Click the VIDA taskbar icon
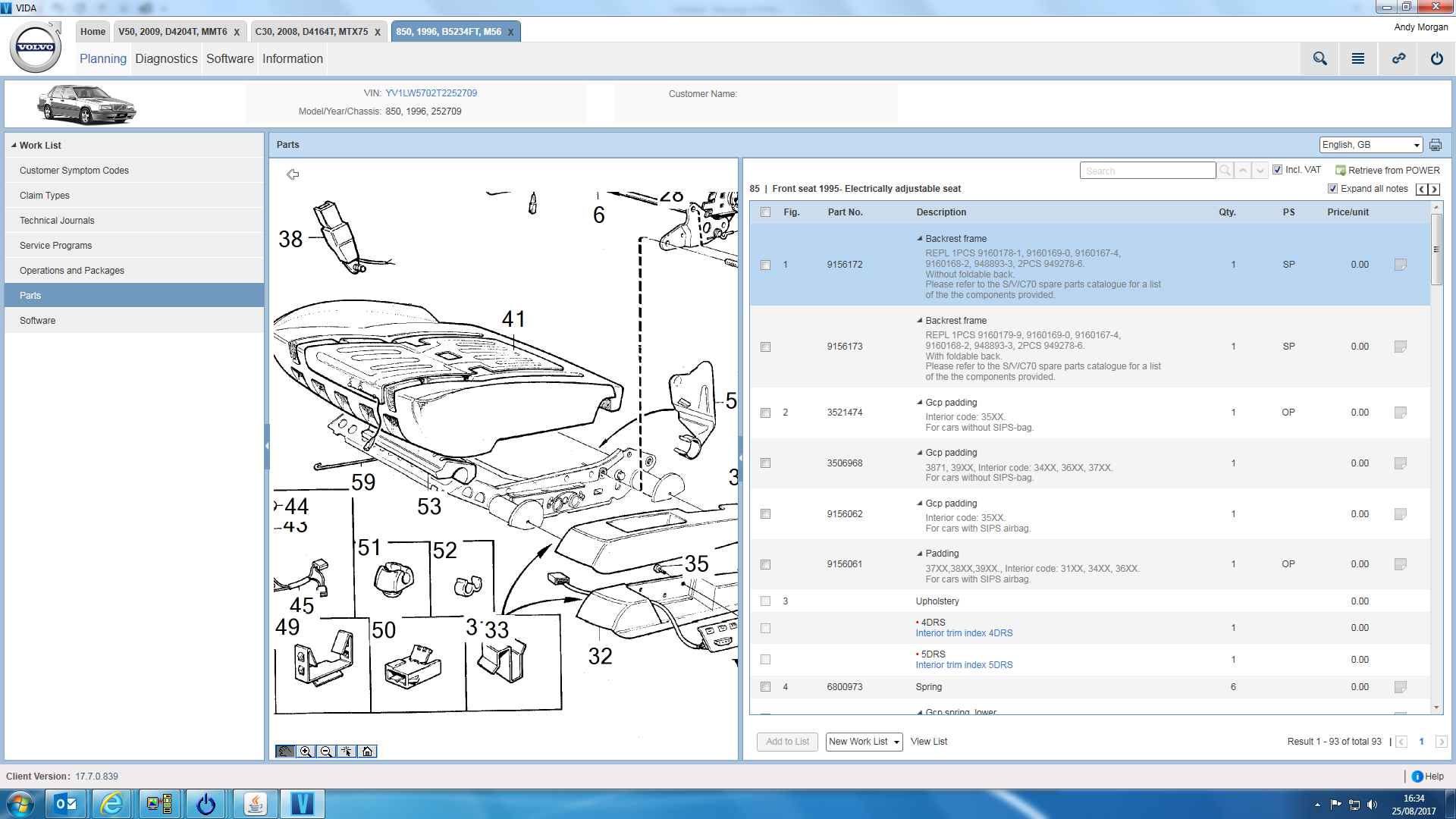Screen dimensions: 1456x819 tap(302, 804)
